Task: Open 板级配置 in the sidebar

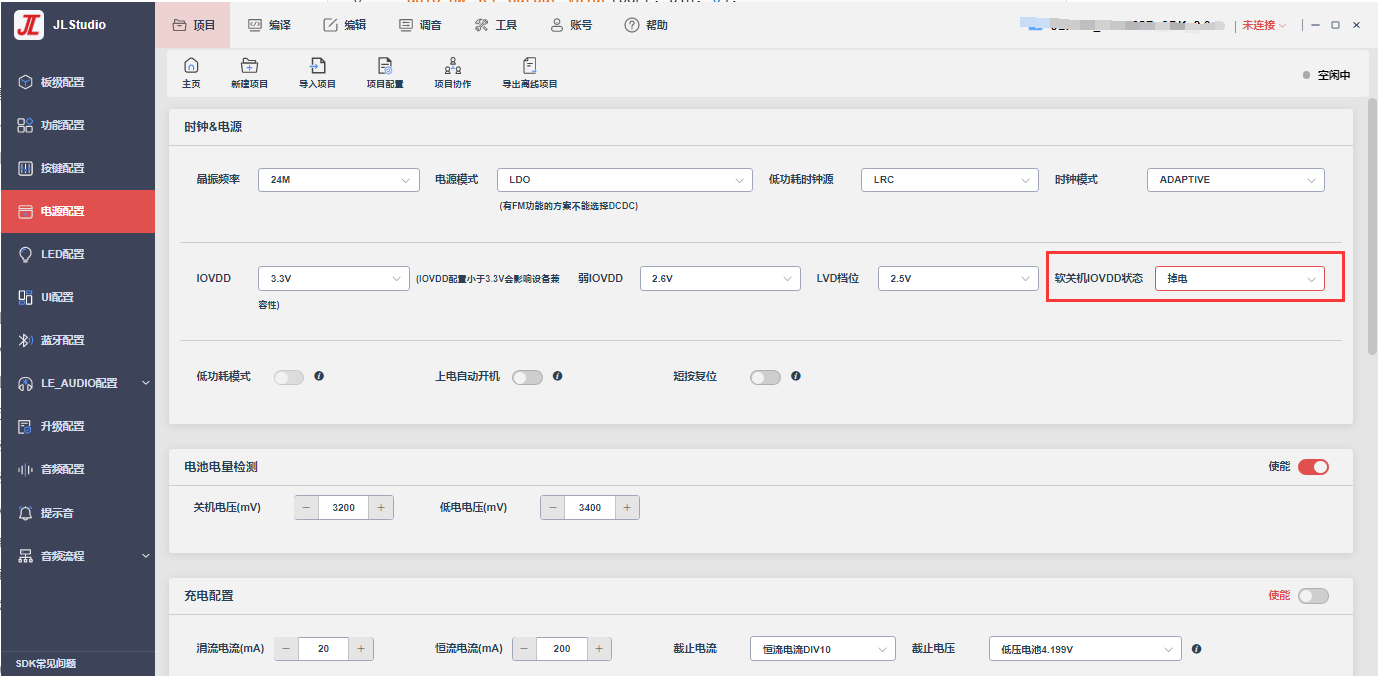Action: click(x=78, y=82)
